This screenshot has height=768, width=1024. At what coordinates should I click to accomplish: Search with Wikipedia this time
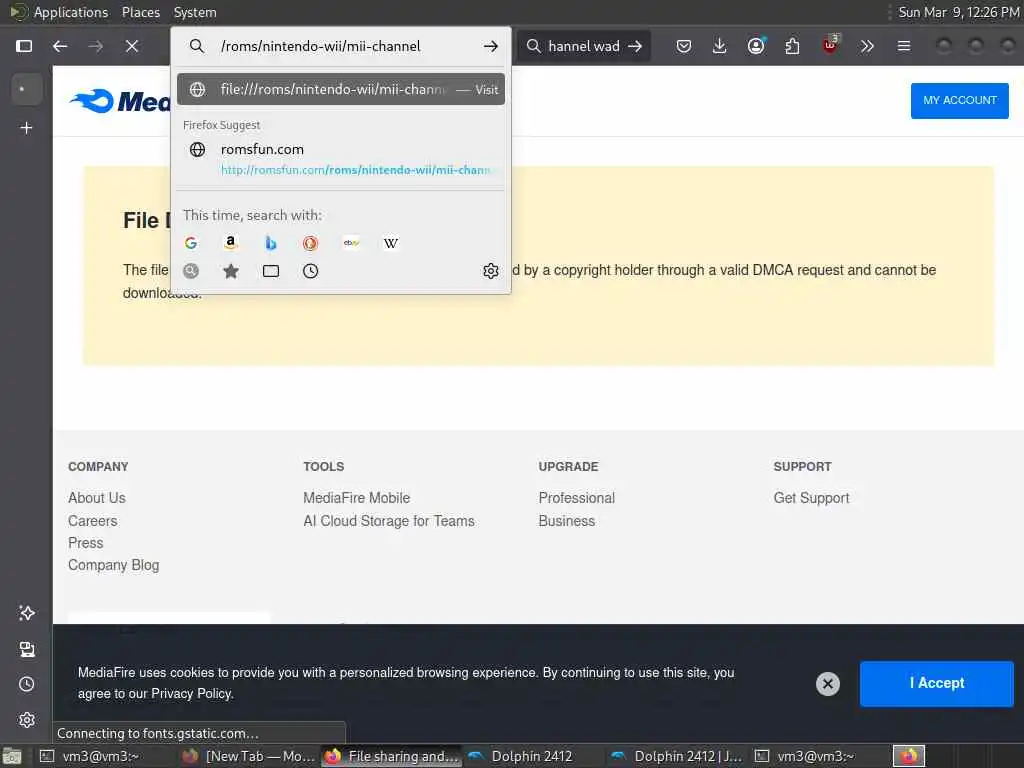(391, 243)
